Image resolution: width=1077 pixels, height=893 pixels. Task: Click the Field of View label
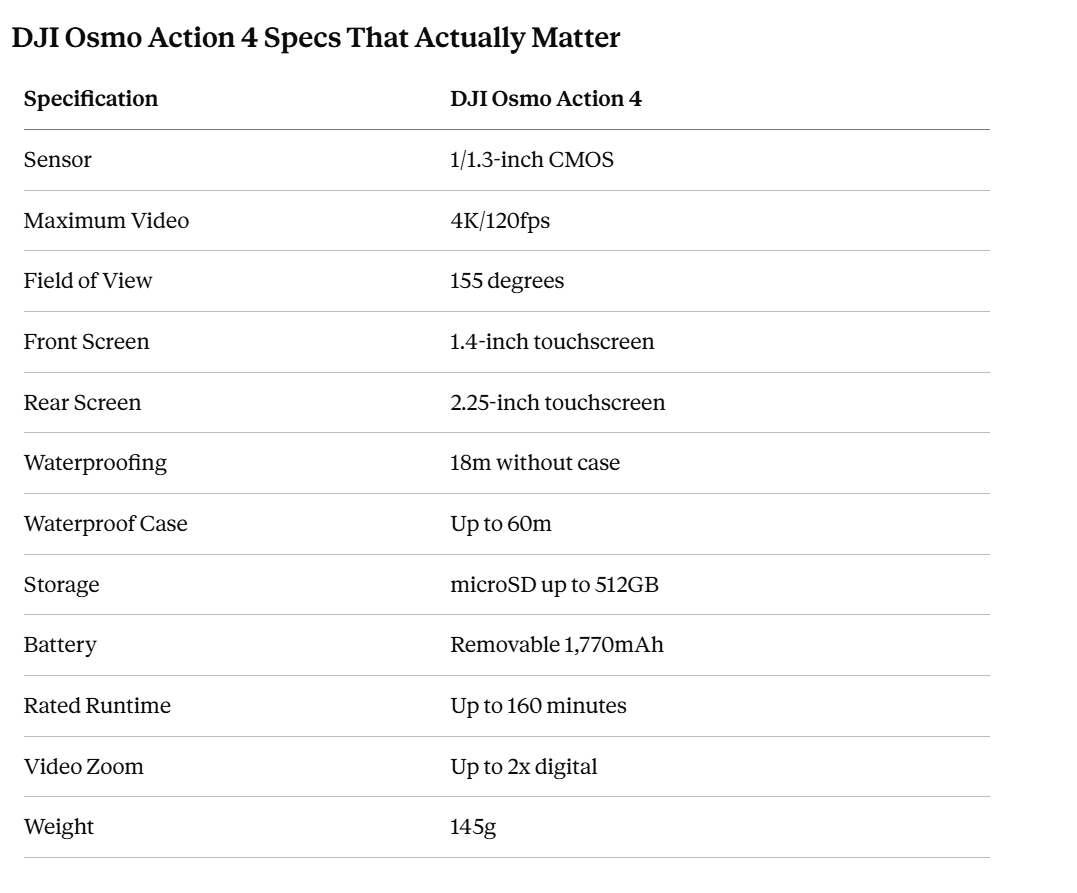88,281
